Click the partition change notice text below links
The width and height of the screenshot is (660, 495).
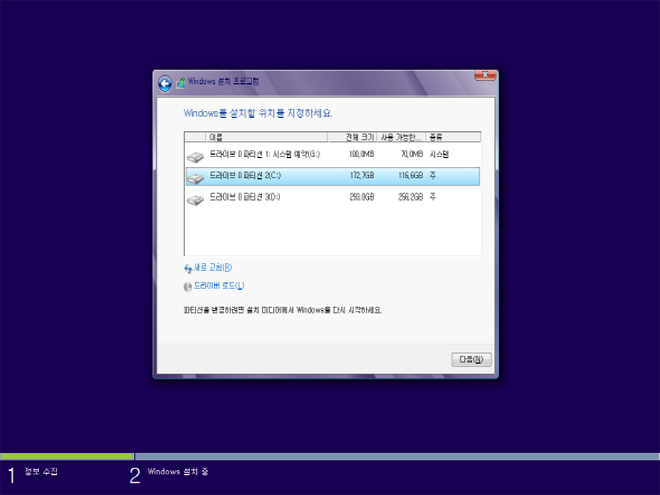[x=283, y=310]
